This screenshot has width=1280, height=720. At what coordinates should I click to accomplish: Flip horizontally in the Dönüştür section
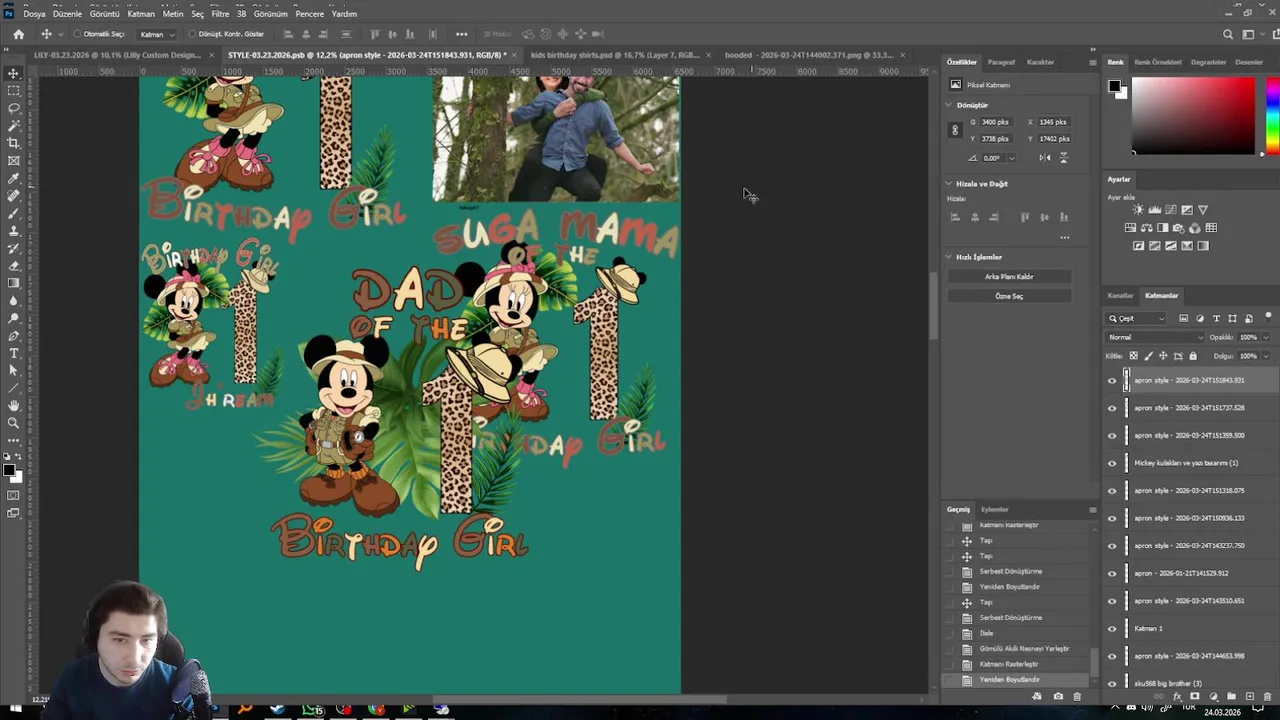tap(1045, 158)
